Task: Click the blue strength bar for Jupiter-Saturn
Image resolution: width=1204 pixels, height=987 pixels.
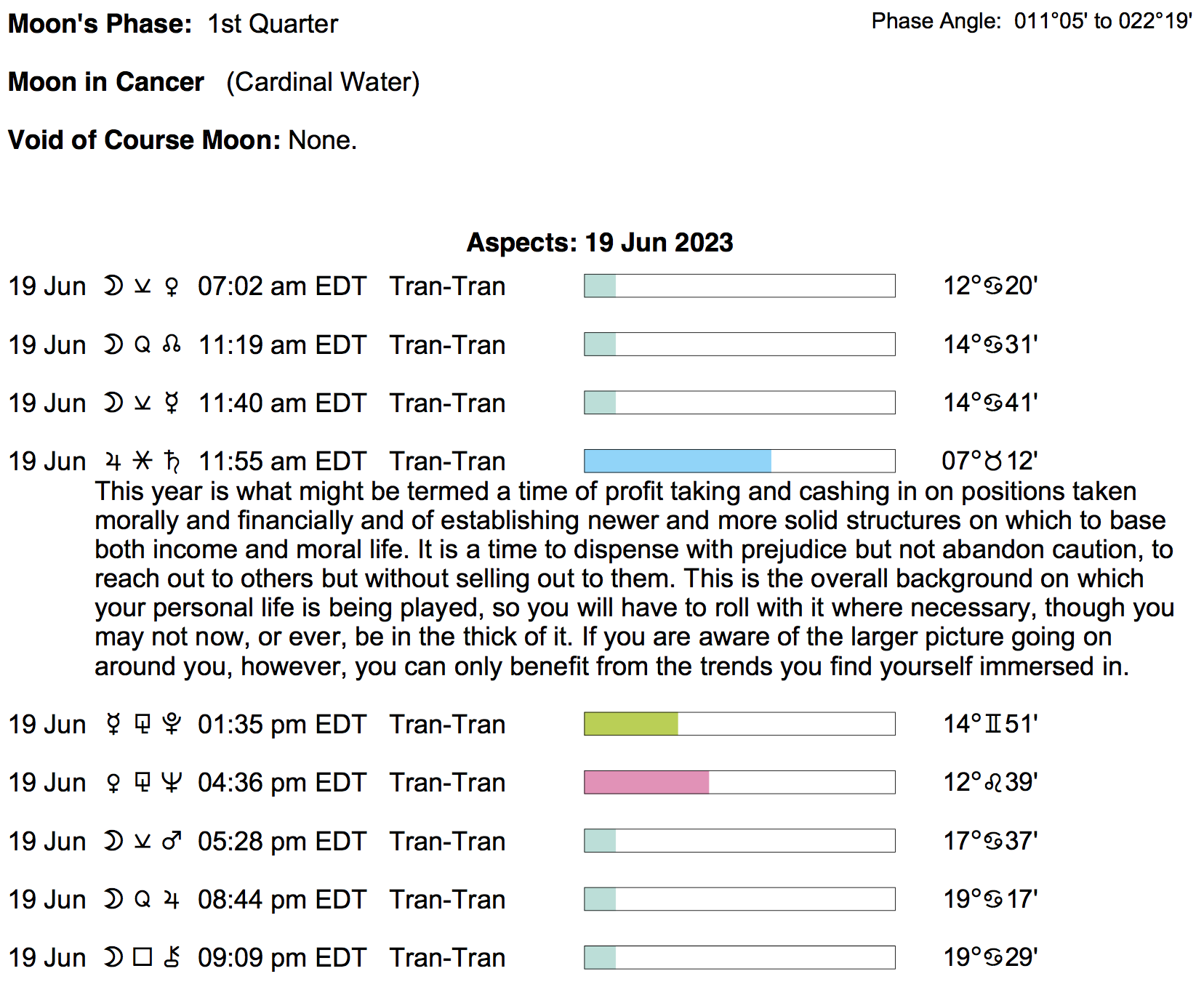Action: point(678,461)
